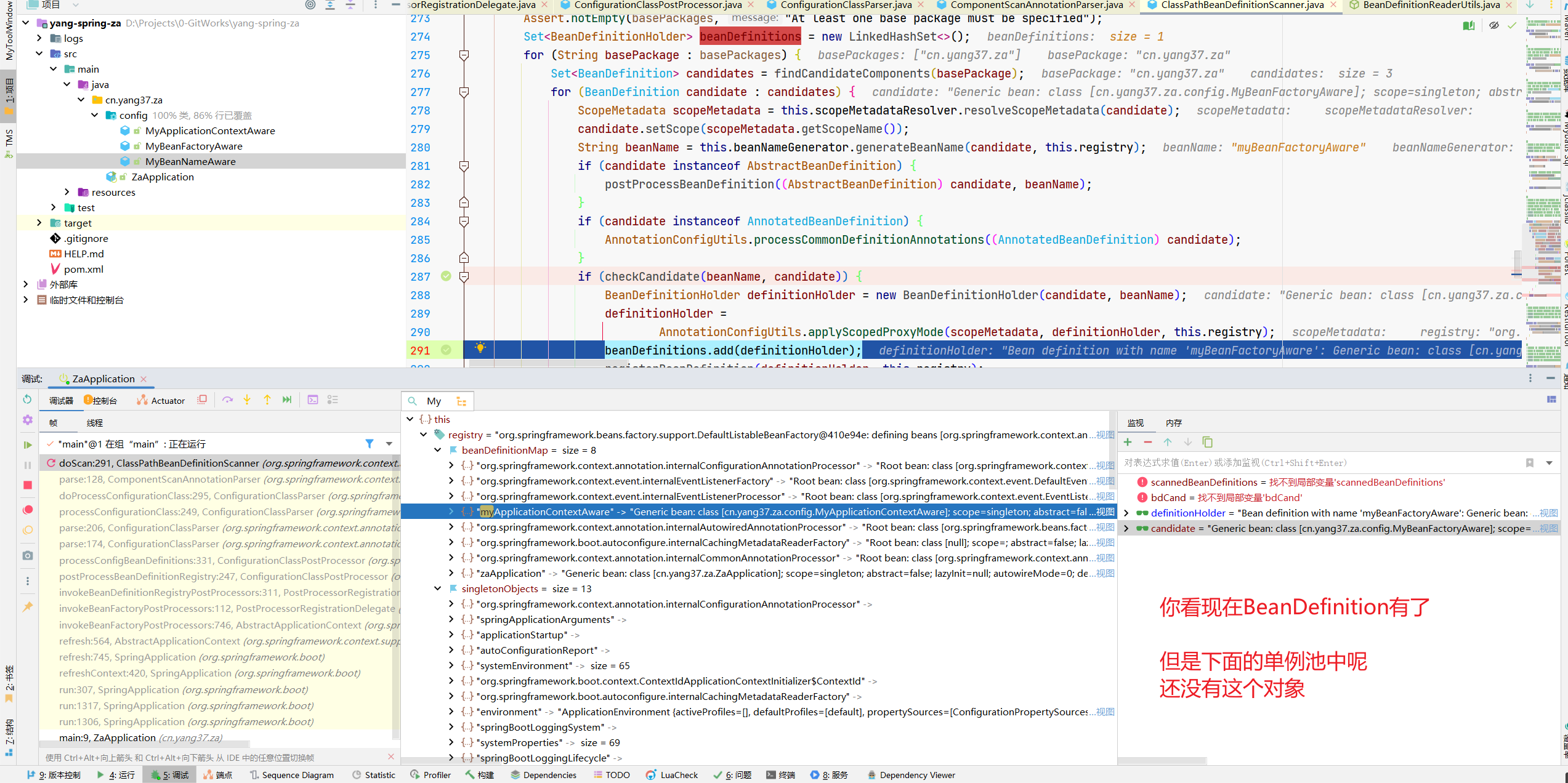This screenshot has height=783, width=1568.
Task: Open evaluate expression dialog
Action: click(x=313, y=400)
